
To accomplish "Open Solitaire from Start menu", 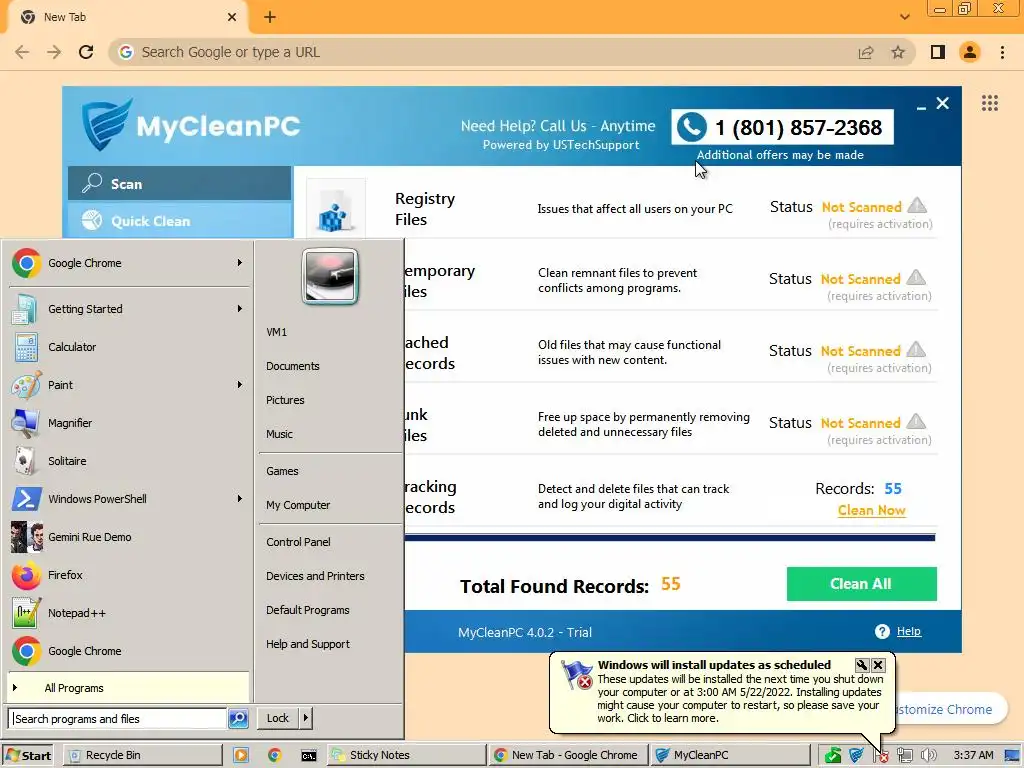I will pyautogui.click(x=127, y=461).
